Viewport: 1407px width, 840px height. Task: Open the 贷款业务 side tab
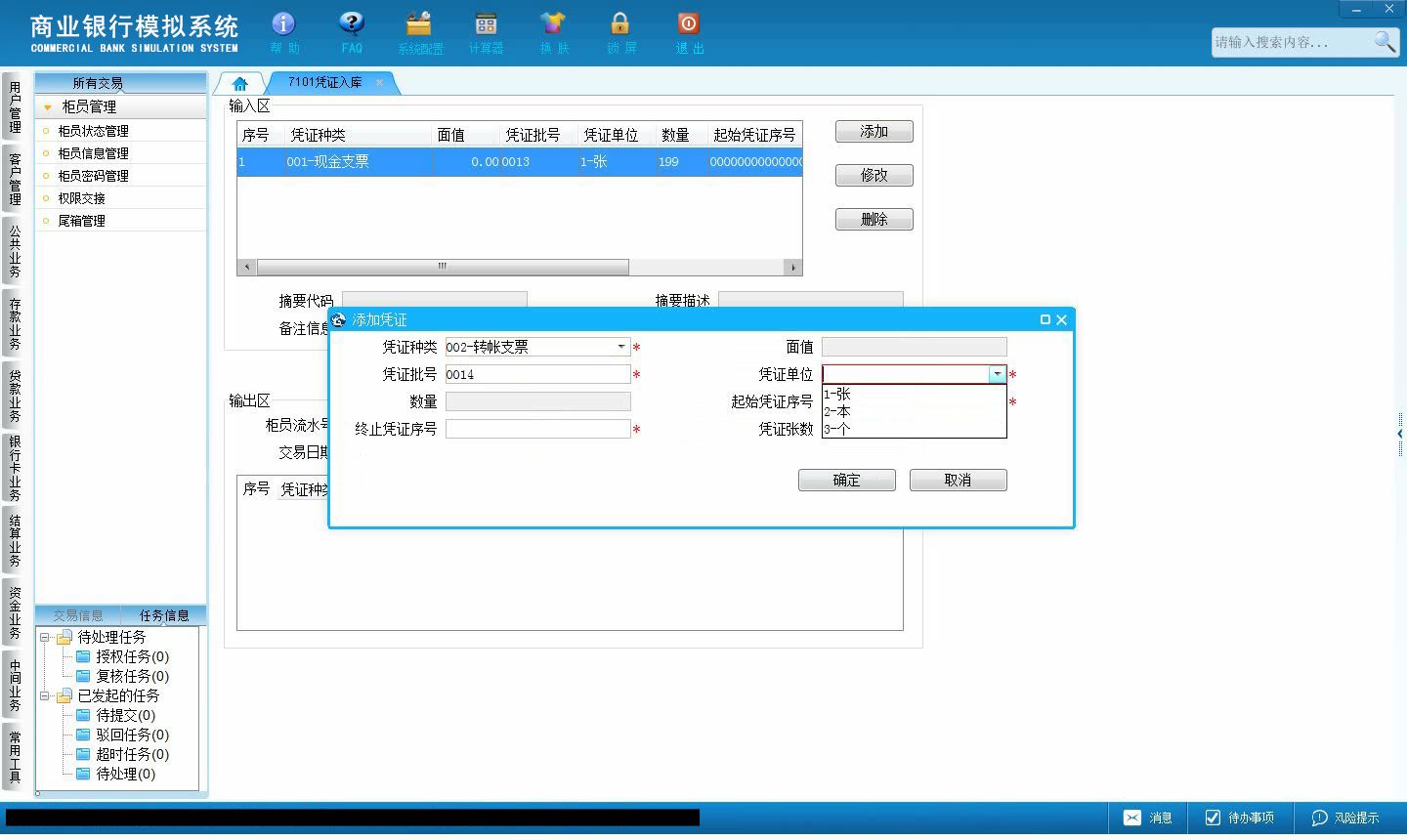click(15, 396)
